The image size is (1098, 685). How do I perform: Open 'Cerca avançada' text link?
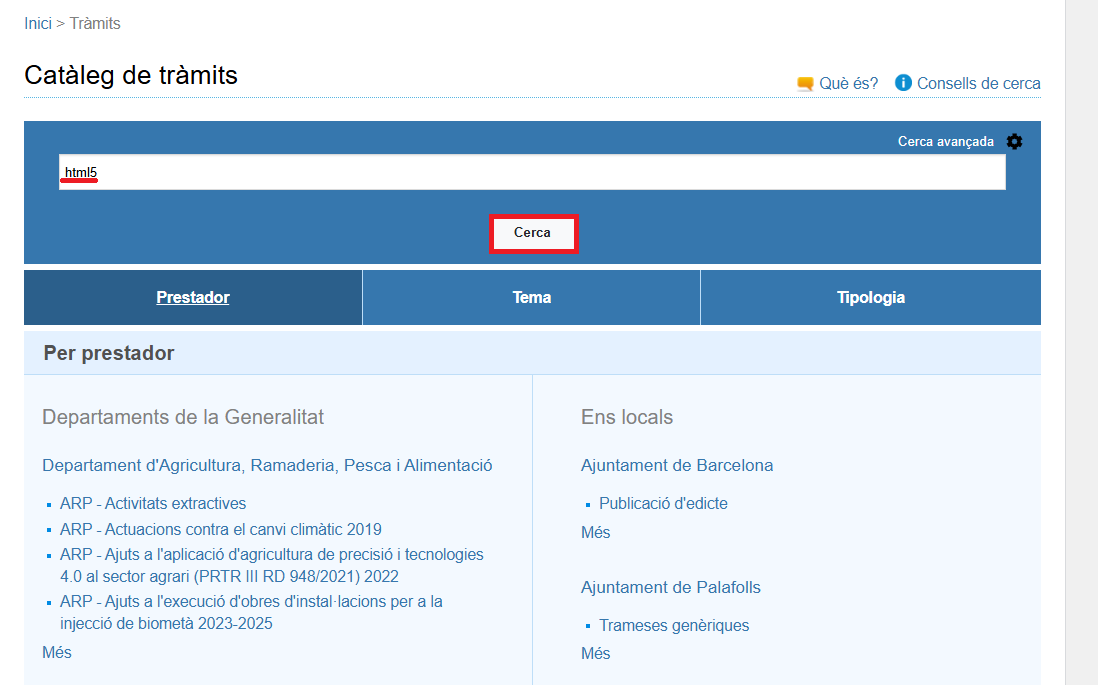(945, 142)
